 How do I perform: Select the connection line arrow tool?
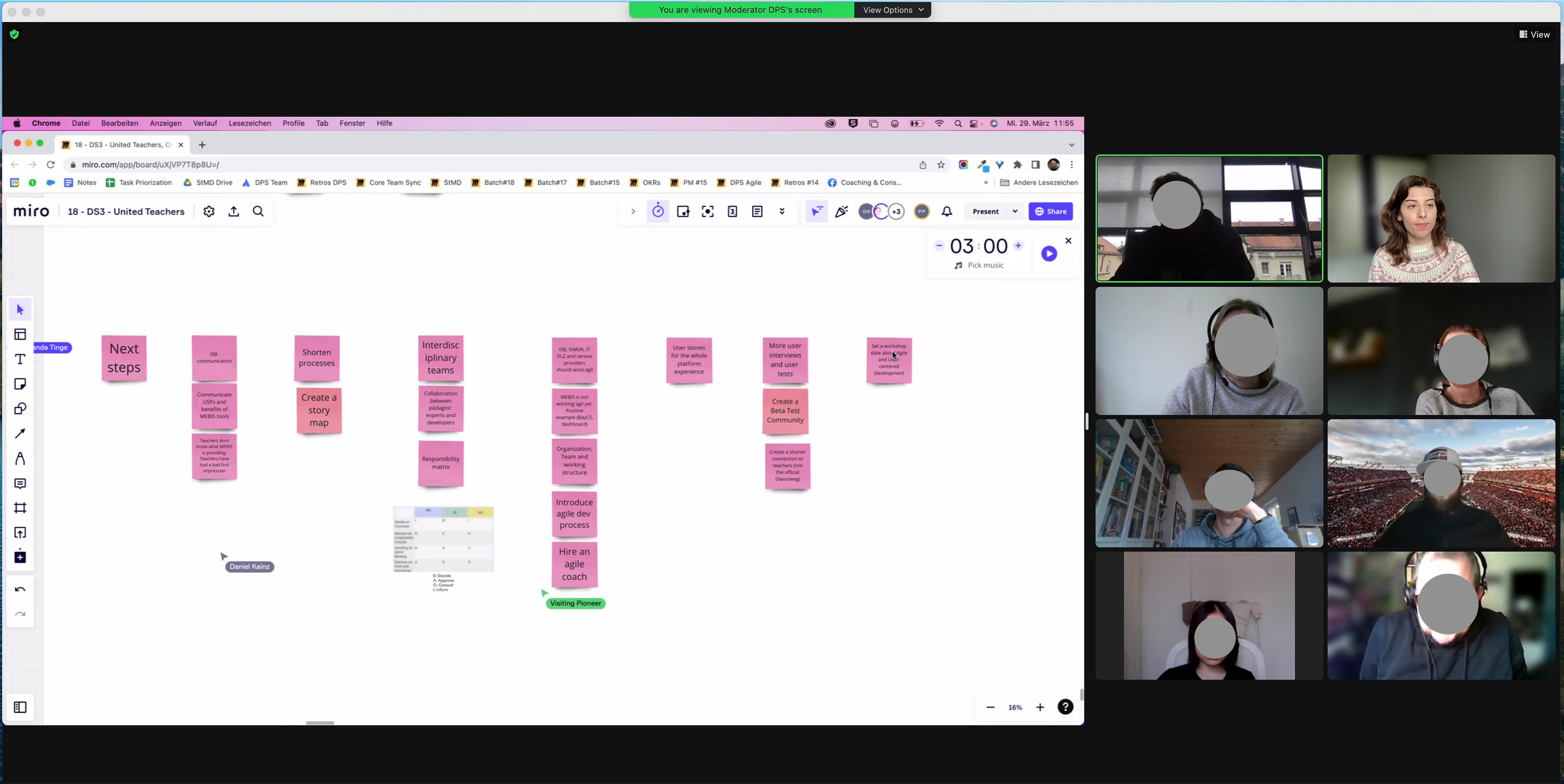coord(20,434)
